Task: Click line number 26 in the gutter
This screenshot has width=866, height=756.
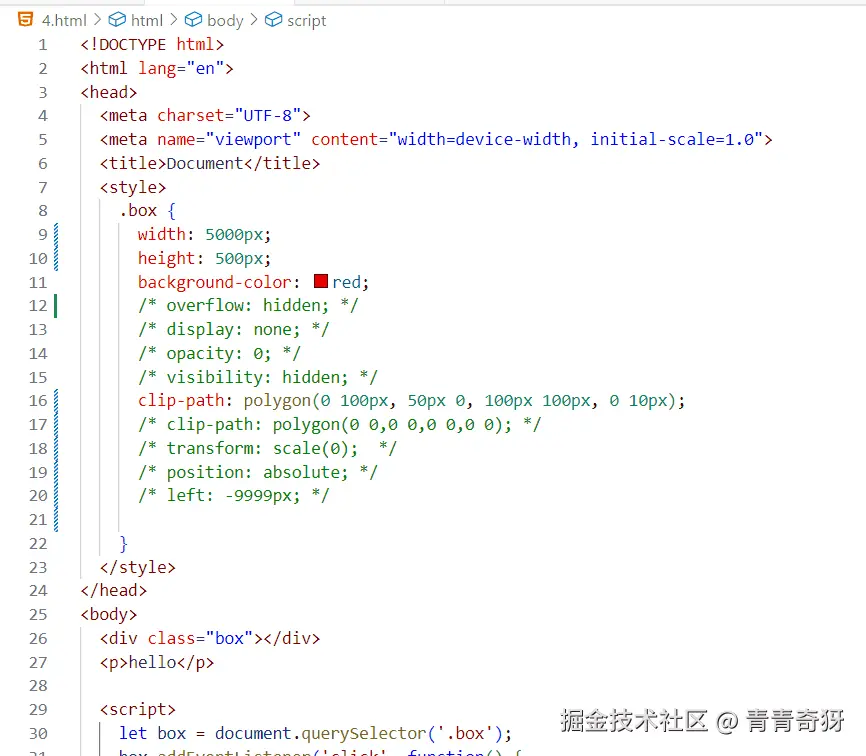Action: click(38, 638)
